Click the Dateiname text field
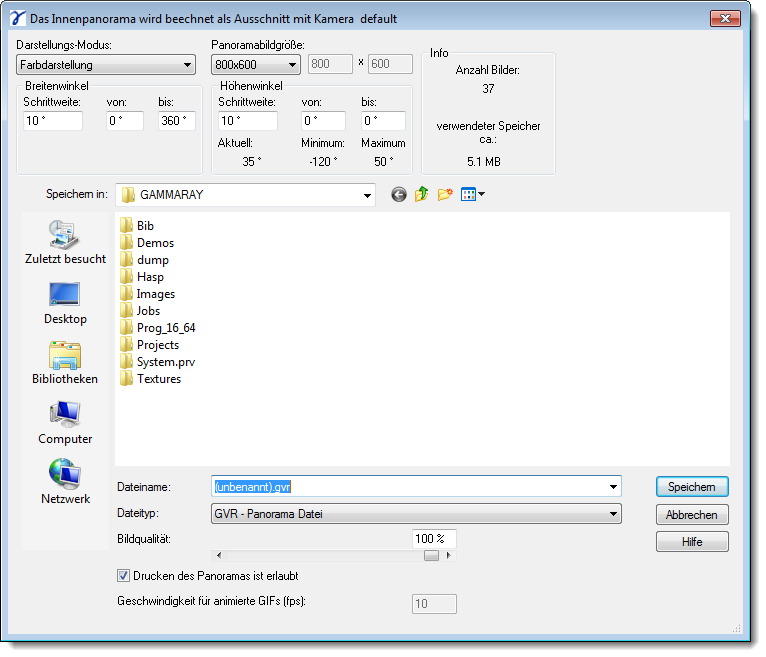The width and height of the screenshot is (766, 657). point(410,487)
